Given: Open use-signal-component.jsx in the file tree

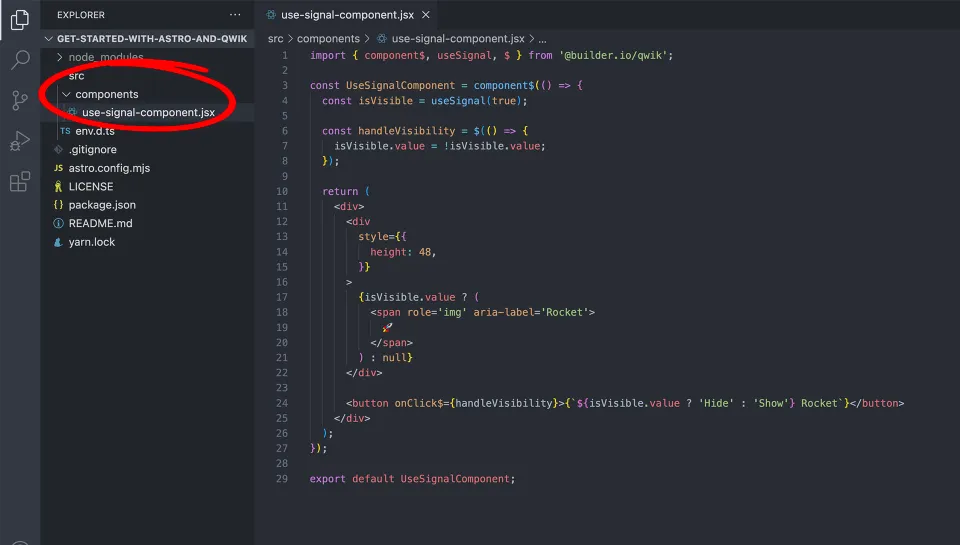Looking at the screenshot, I should [148, 113].
